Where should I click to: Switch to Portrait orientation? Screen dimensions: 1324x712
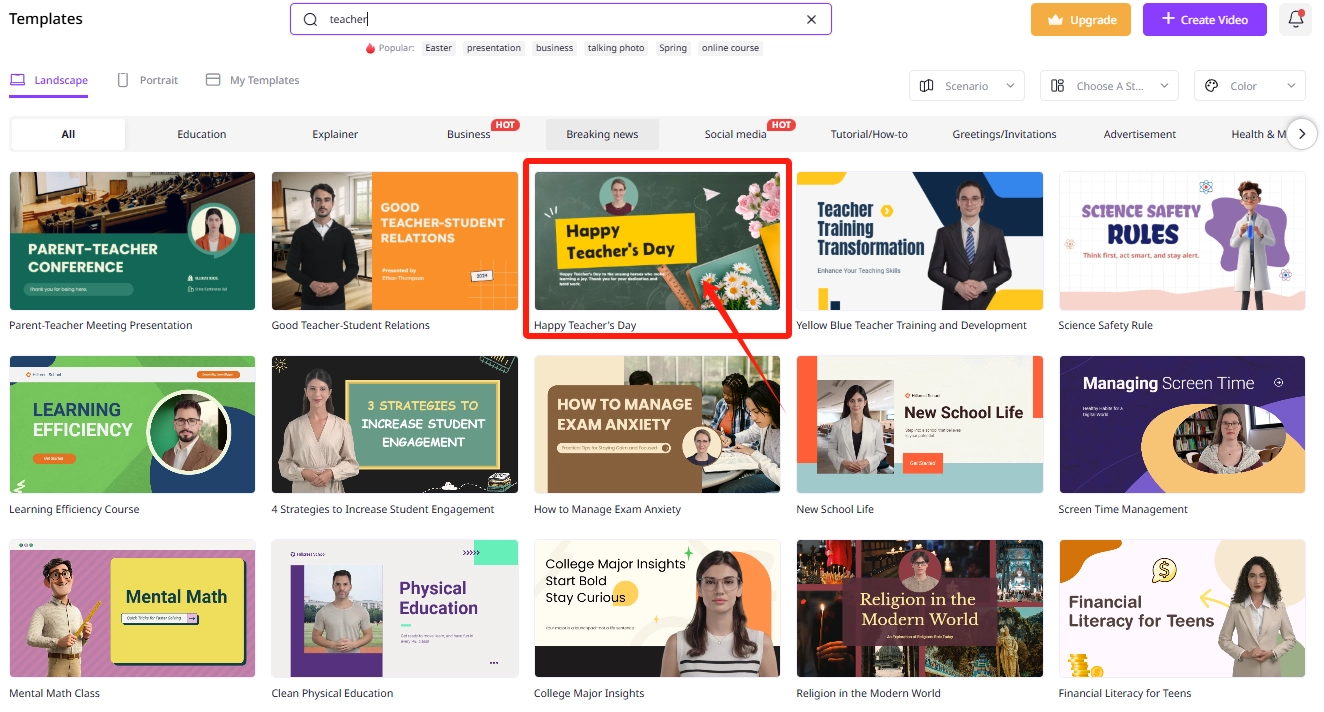[148, 80]
